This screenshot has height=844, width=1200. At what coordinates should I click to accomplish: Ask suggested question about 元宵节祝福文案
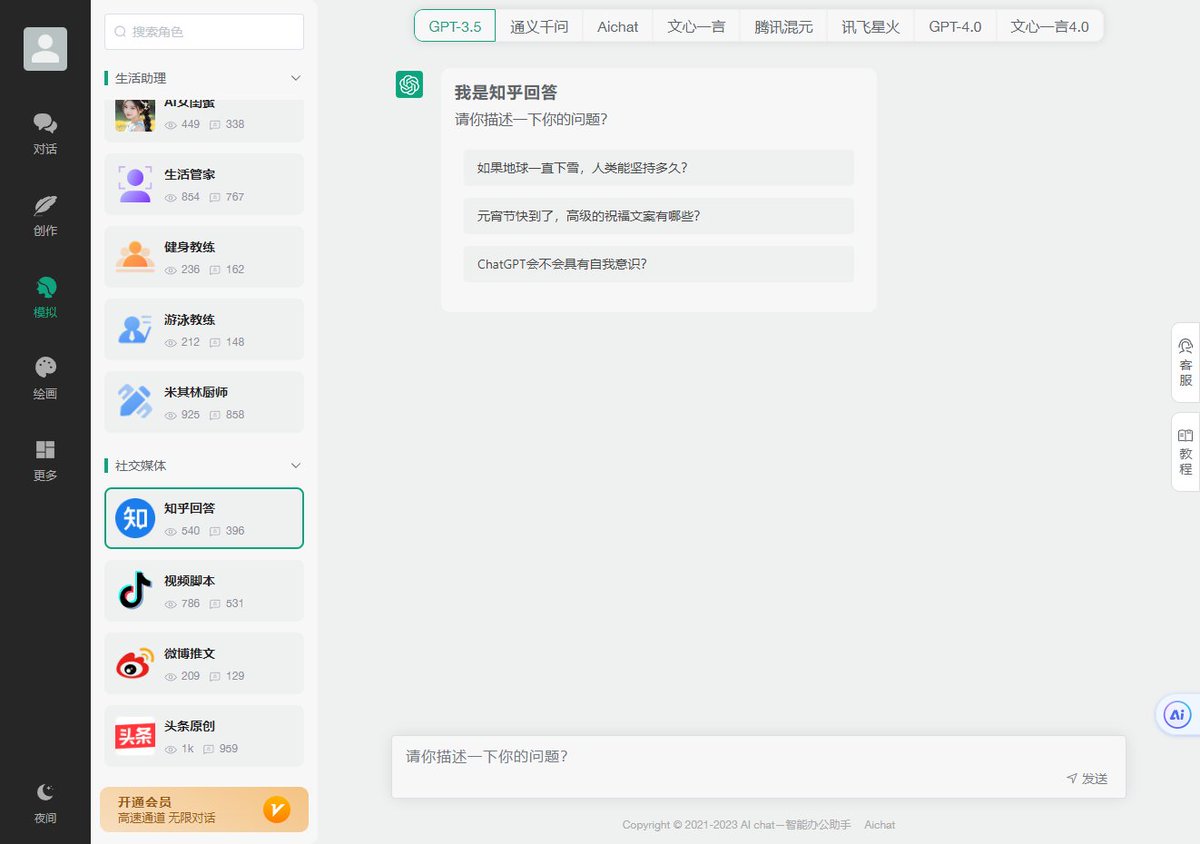[x=658, y=216]
